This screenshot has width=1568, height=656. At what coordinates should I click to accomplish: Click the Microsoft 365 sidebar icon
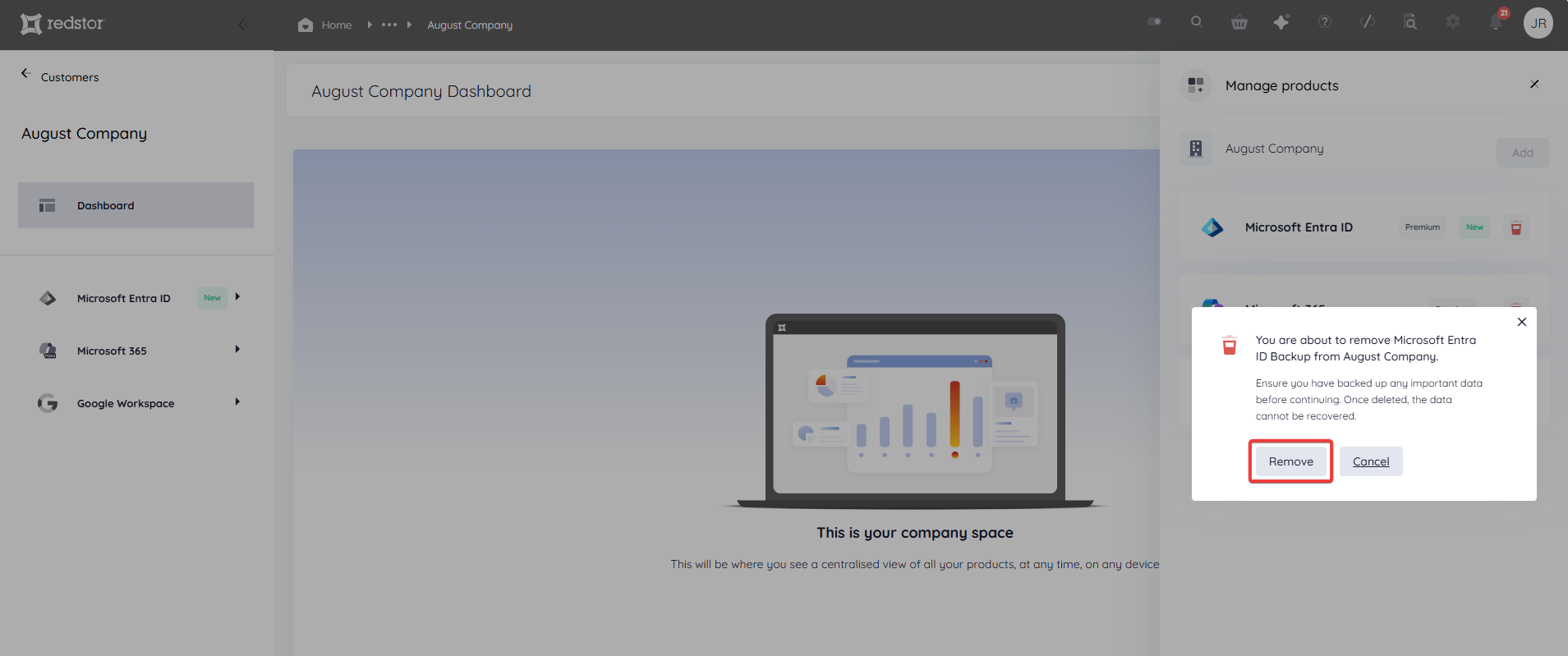48,351
